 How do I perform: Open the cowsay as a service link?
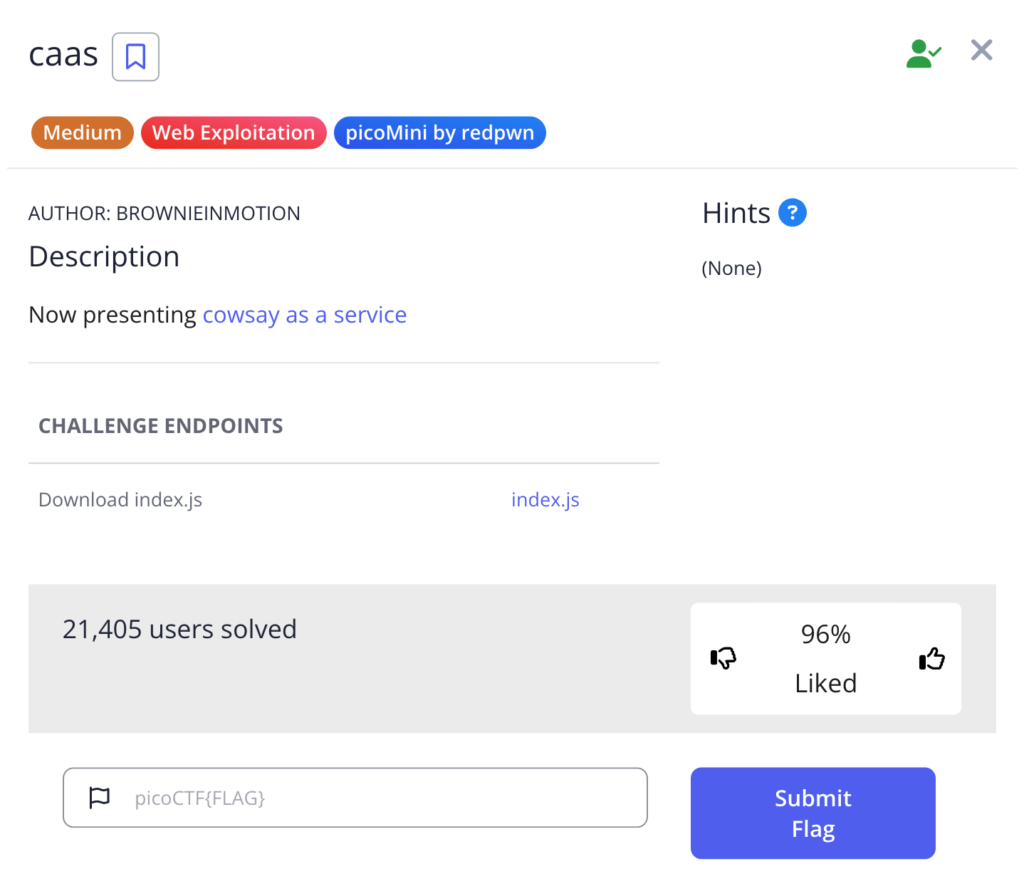304,315
